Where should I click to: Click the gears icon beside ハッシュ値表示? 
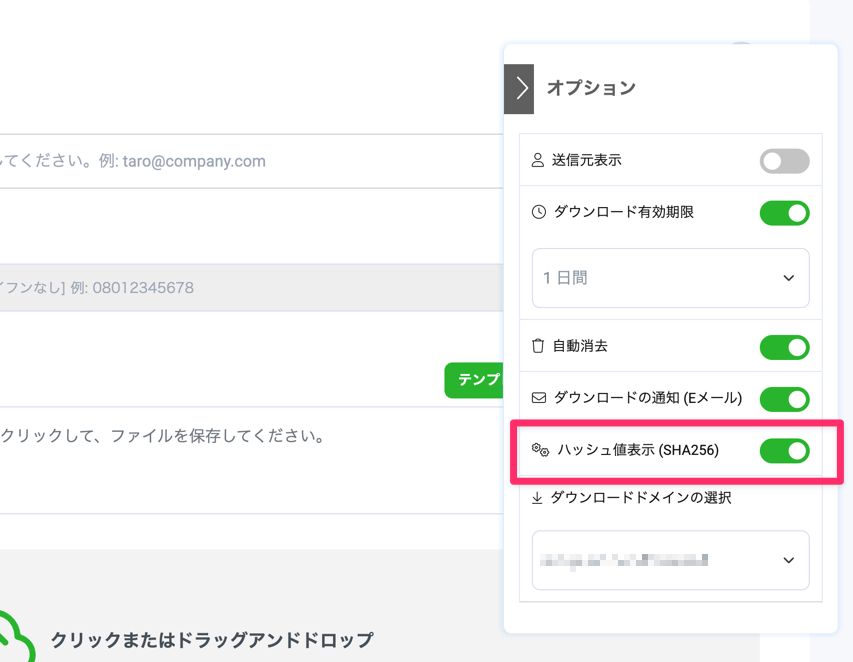540,451
